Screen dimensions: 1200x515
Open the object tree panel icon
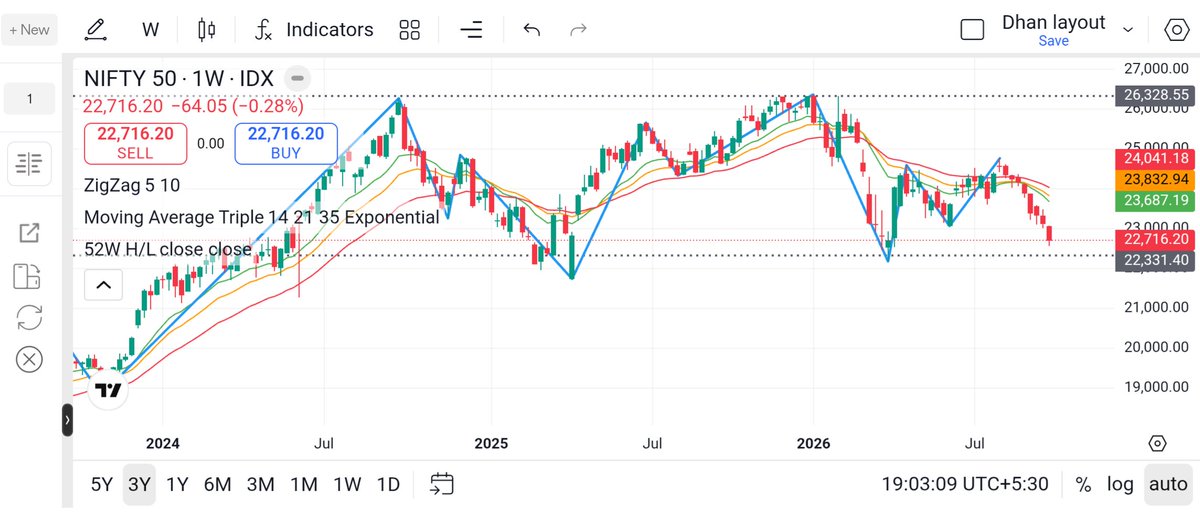pyautogui.click(x=29, y=162)
